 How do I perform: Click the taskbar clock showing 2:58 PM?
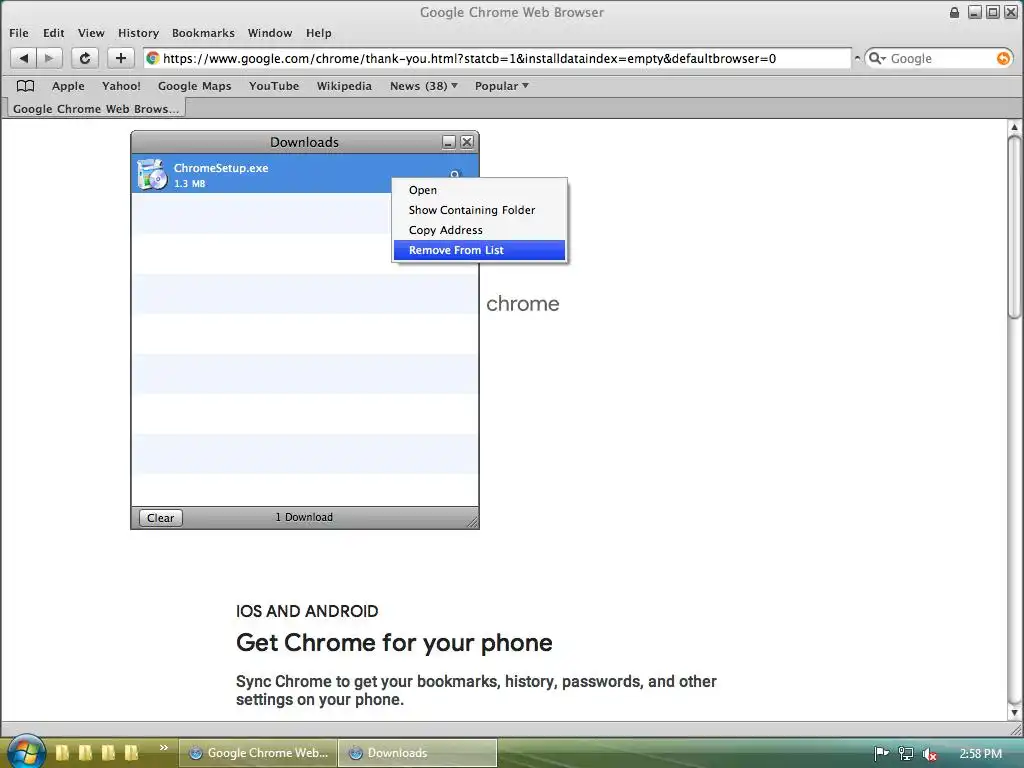(x=980, y=754)
